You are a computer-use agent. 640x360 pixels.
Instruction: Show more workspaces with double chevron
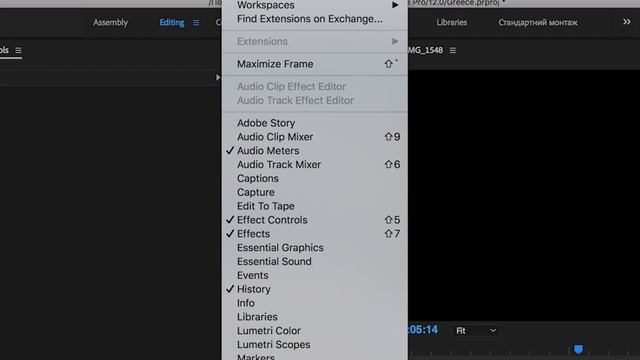[627, 22]
